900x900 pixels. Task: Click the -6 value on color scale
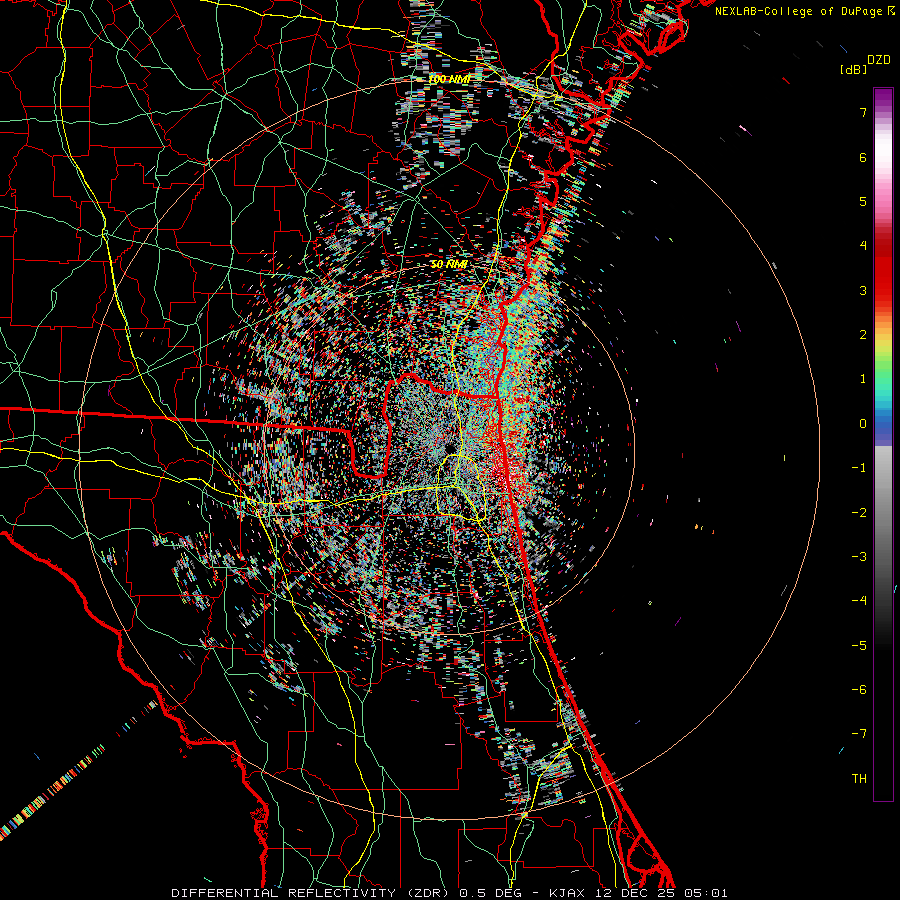(x=859, y=690)
